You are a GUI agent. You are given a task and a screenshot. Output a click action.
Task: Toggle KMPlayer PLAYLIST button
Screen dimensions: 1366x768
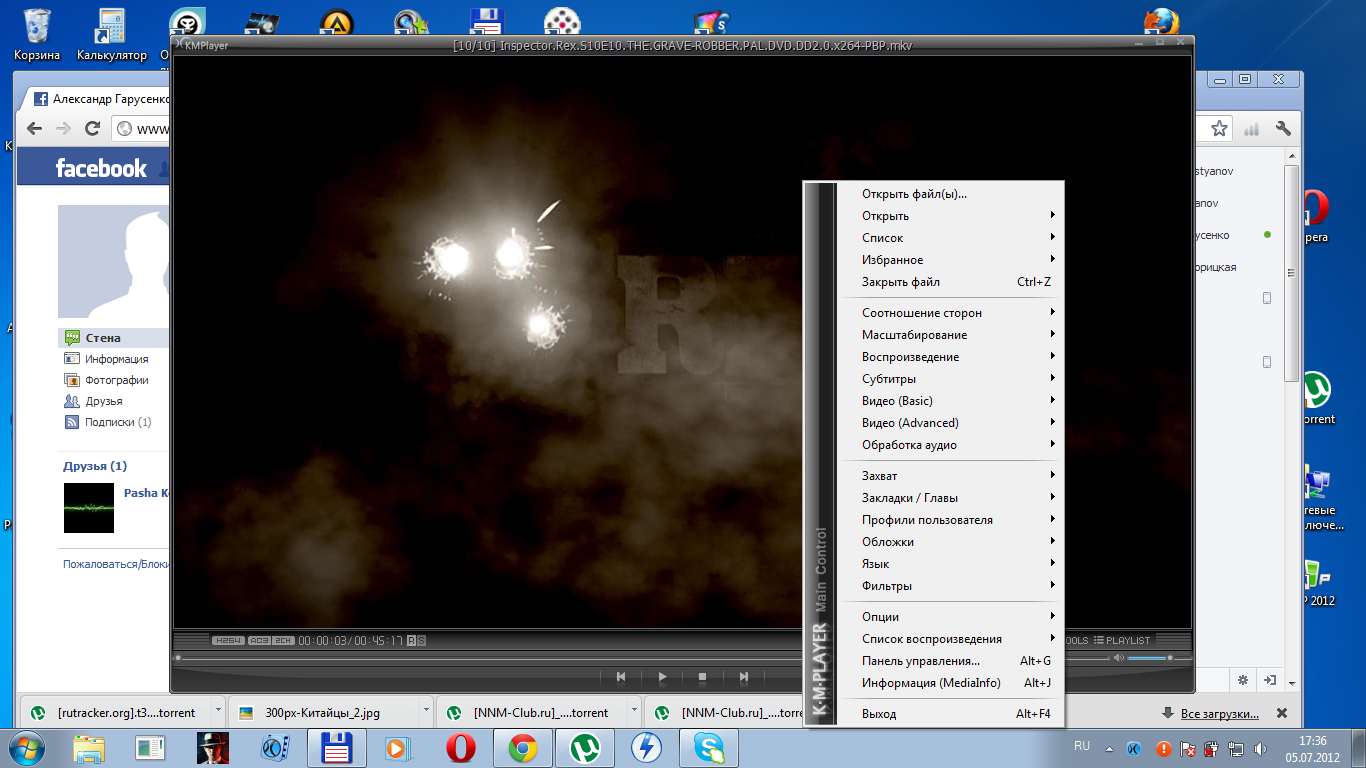coord(1122,640)
